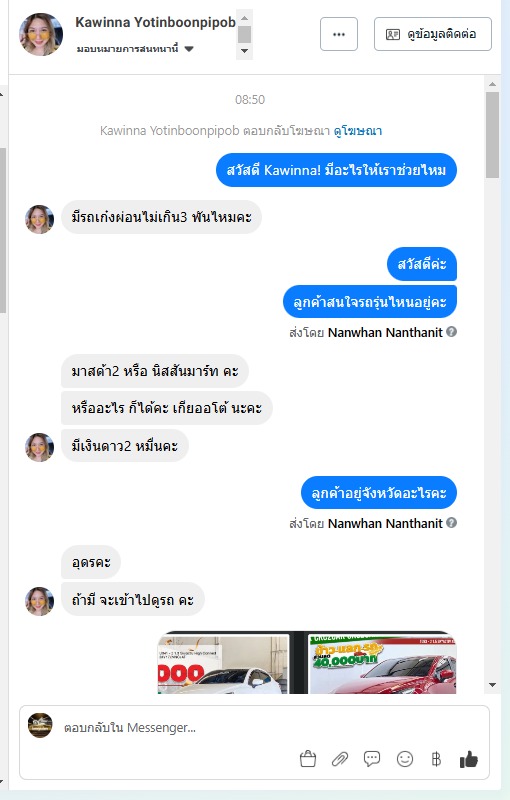Open the three-dots more options button

tap(339, 34)
